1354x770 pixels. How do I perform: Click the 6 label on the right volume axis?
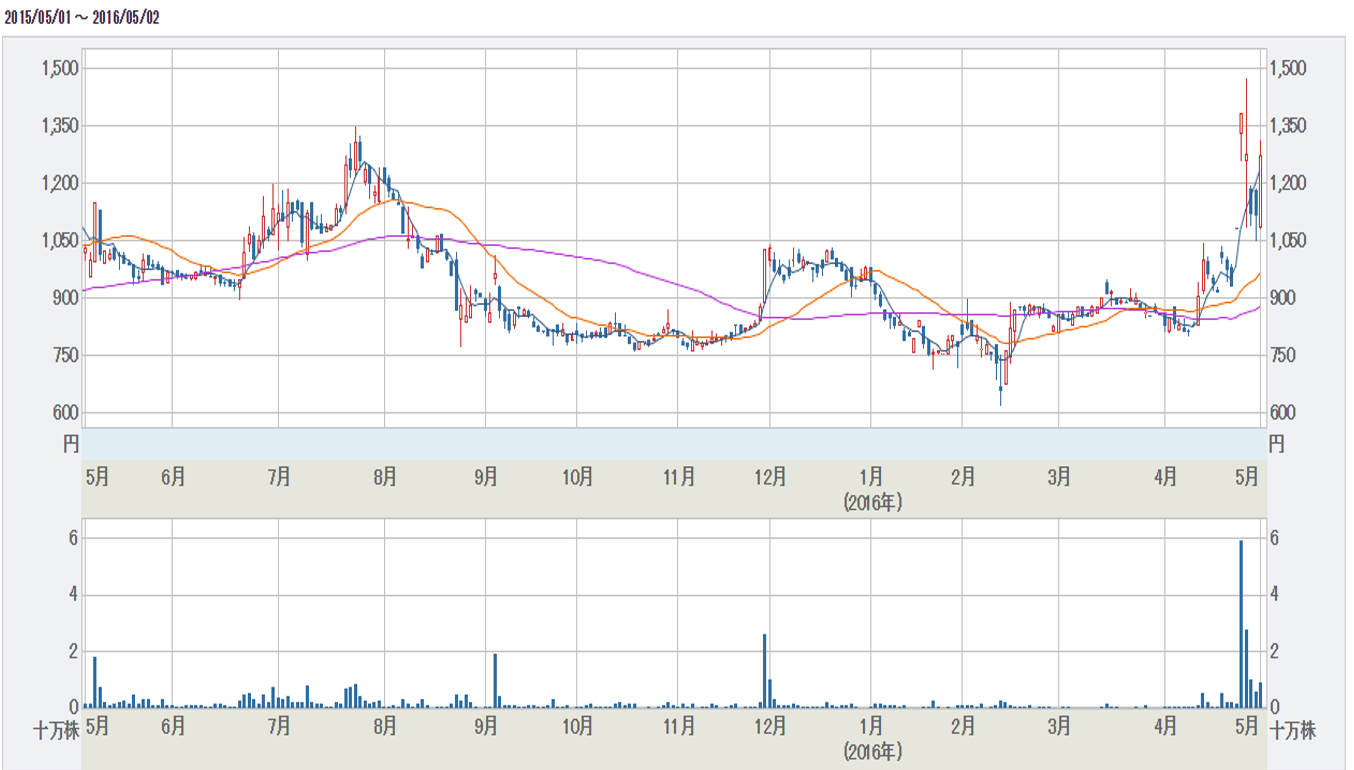pyautogui.click(x=1275, y=538)
